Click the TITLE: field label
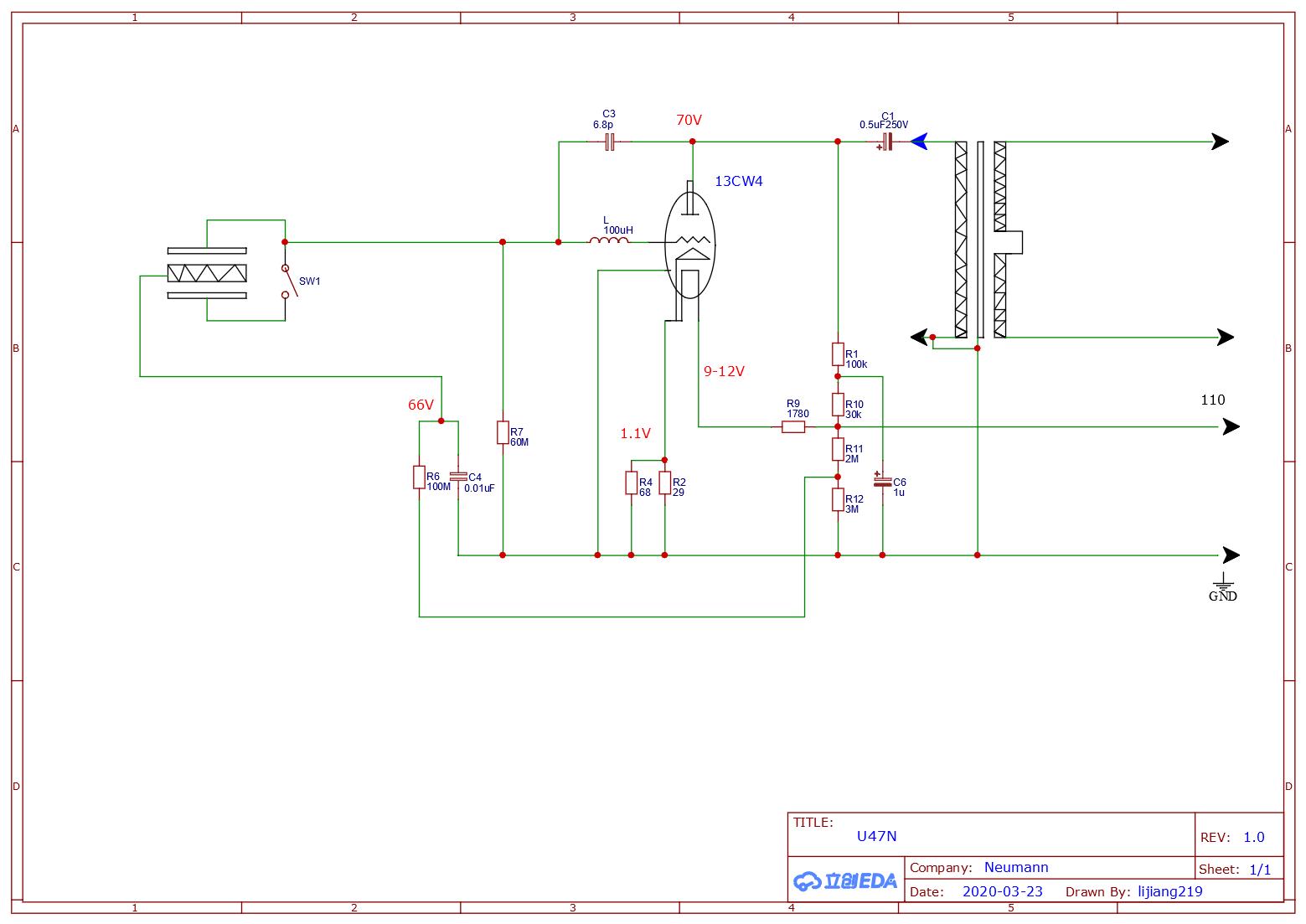Viewport: 1306px width, 924px height. 813,823
